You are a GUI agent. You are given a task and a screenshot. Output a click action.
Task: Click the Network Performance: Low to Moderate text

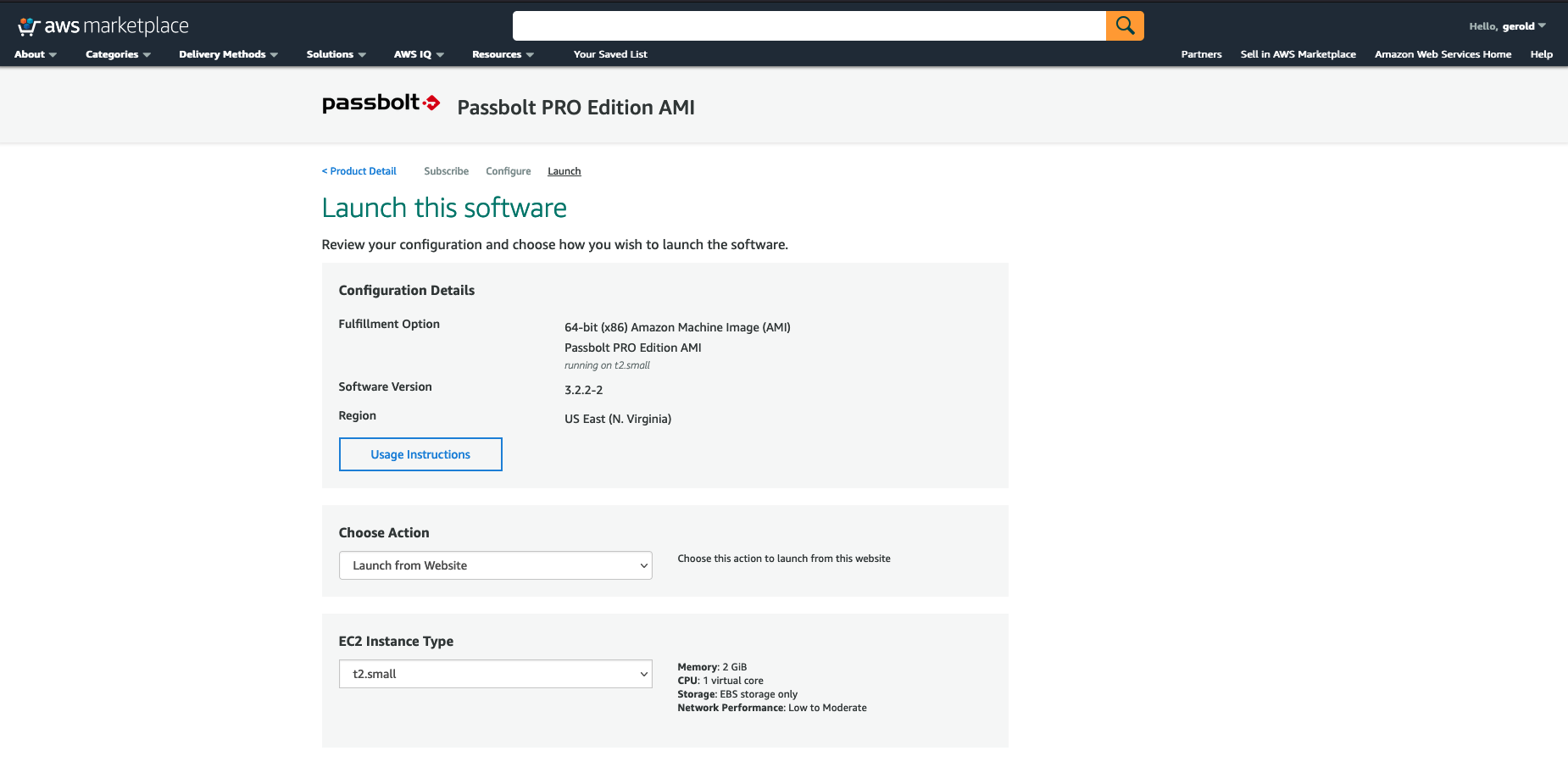click(x=772, y=708)
